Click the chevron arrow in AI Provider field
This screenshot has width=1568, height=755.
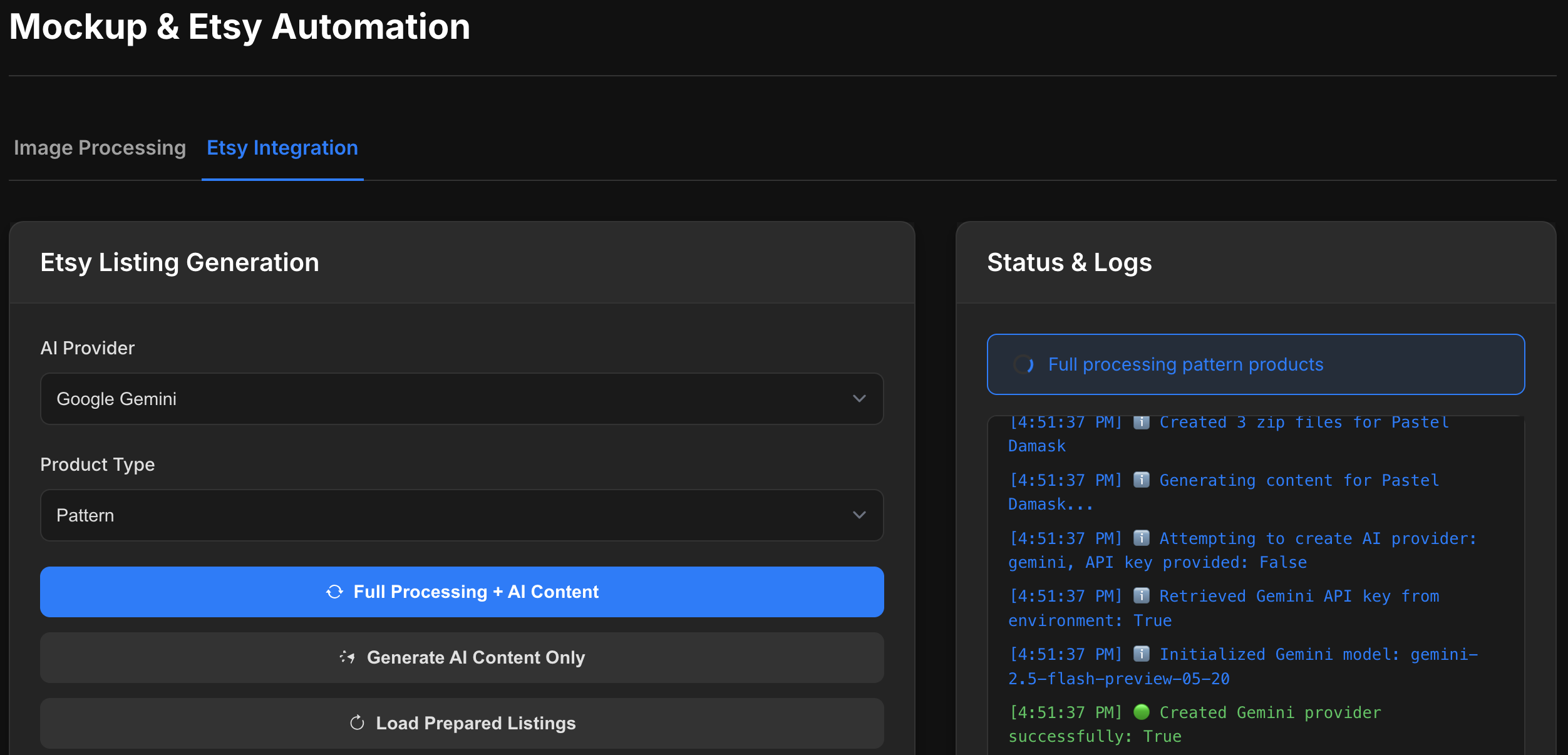point(859,399)
